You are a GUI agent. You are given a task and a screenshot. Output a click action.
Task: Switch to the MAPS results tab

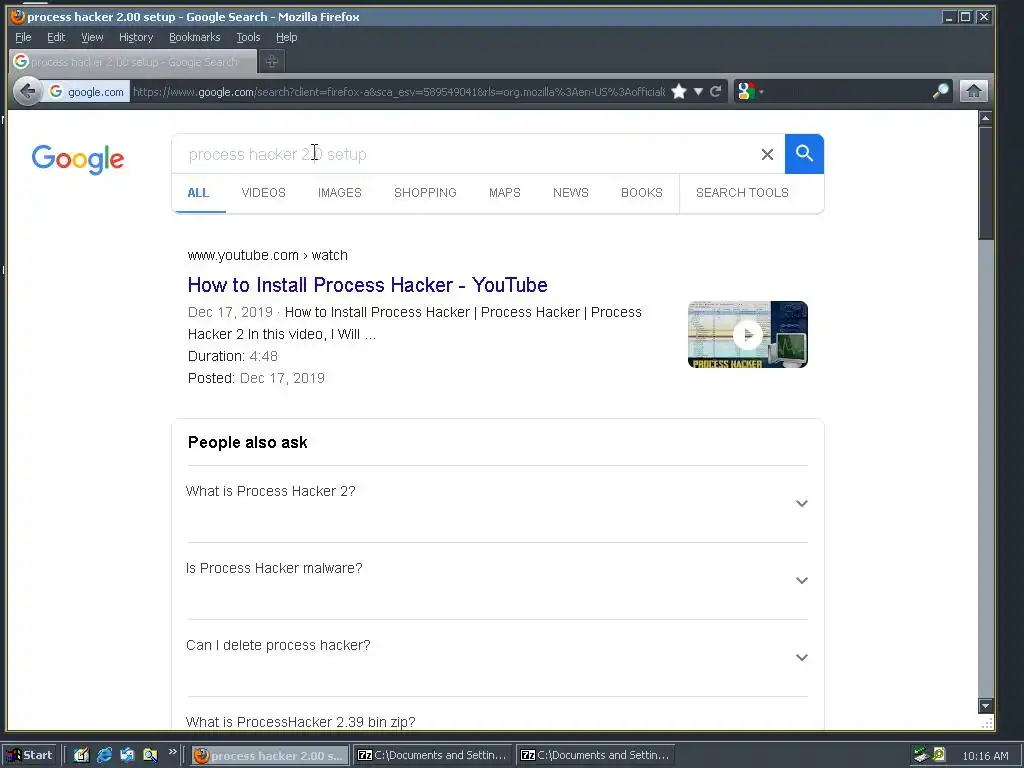[505, 193]
